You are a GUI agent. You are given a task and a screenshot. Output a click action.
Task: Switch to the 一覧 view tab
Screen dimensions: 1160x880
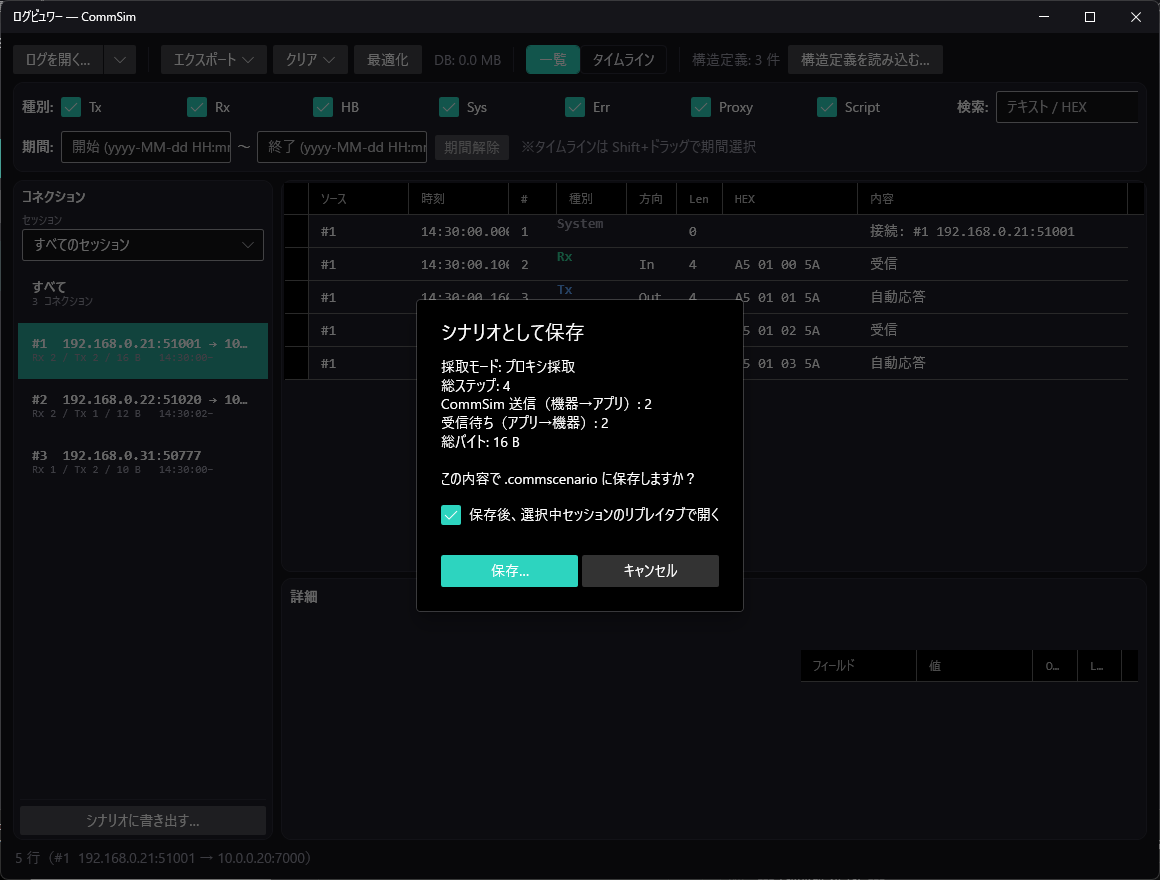point(553,60)
